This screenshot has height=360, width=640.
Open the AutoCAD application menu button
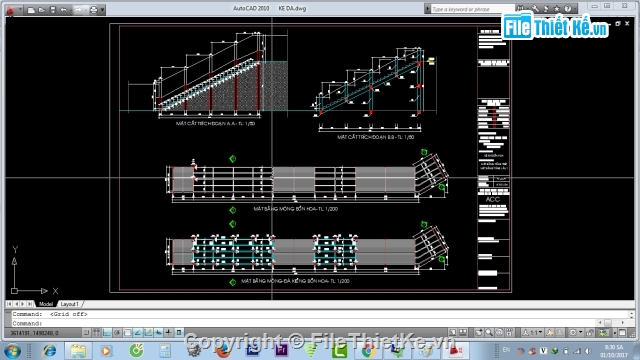click(11, 10)
